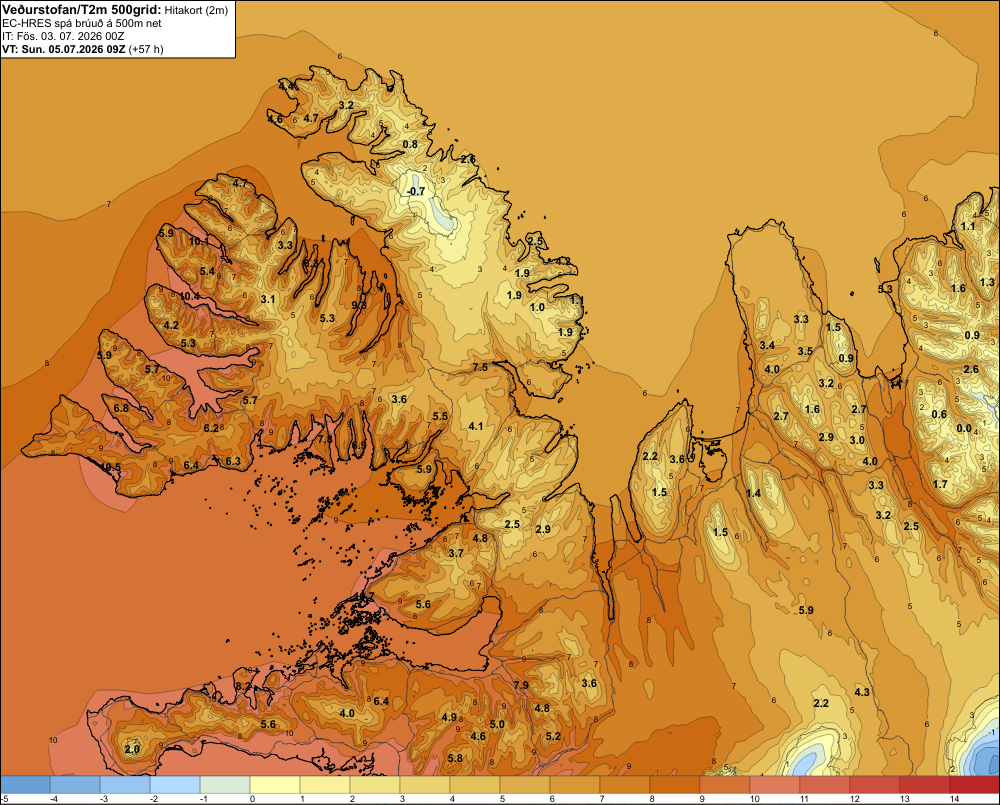Select the "4.9" temperature value
The image size is (1000, 805).
(x=450, y=717)
